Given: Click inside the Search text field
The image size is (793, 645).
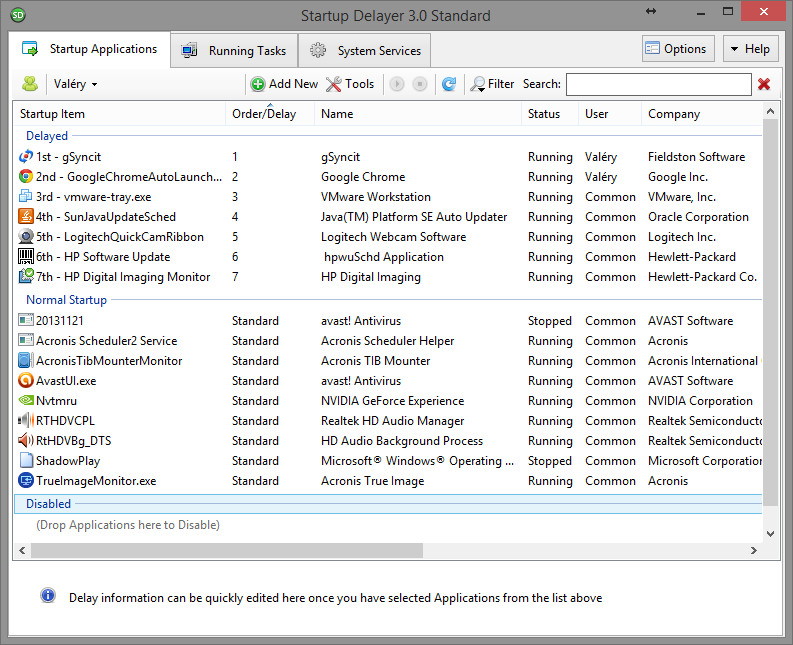Looking at the screenshot, I should coord(658,84).
